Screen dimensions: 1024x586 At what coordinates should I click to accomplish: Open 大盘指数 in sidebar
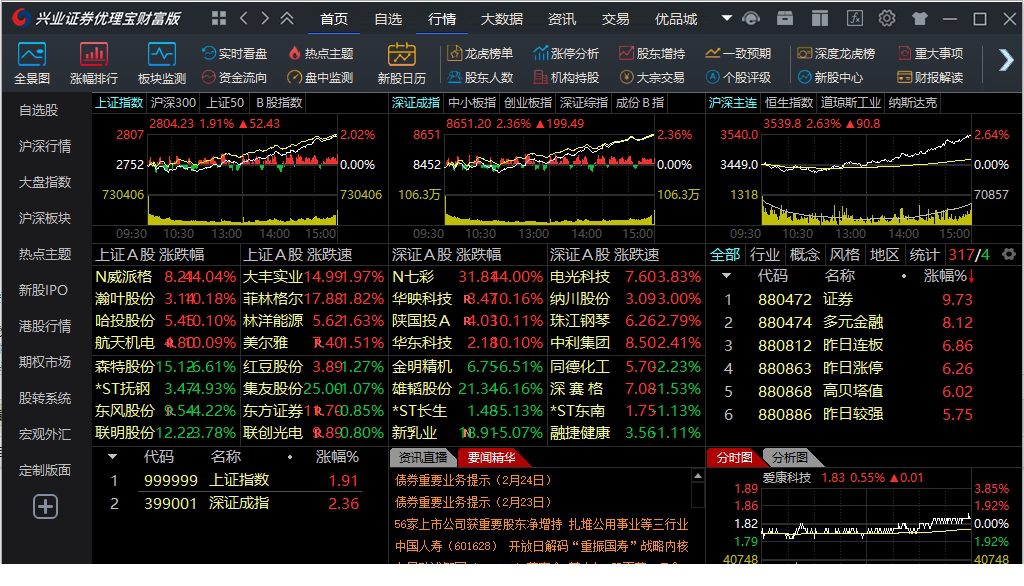44,182
